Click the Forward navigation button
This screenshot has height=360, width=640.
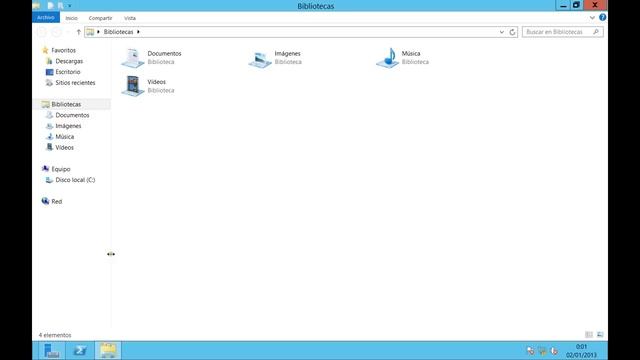(x=56, y=32)
